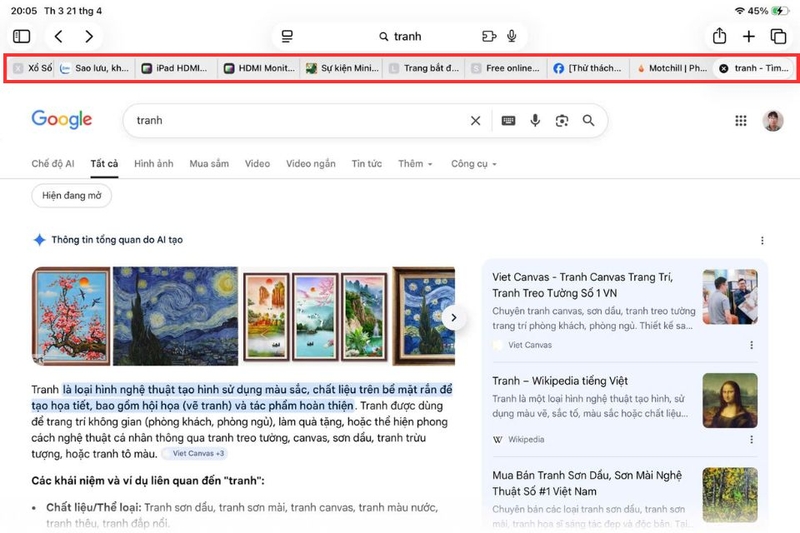
Task: Expand the Công cụ dropdown
Action: [x=473, y=164]
